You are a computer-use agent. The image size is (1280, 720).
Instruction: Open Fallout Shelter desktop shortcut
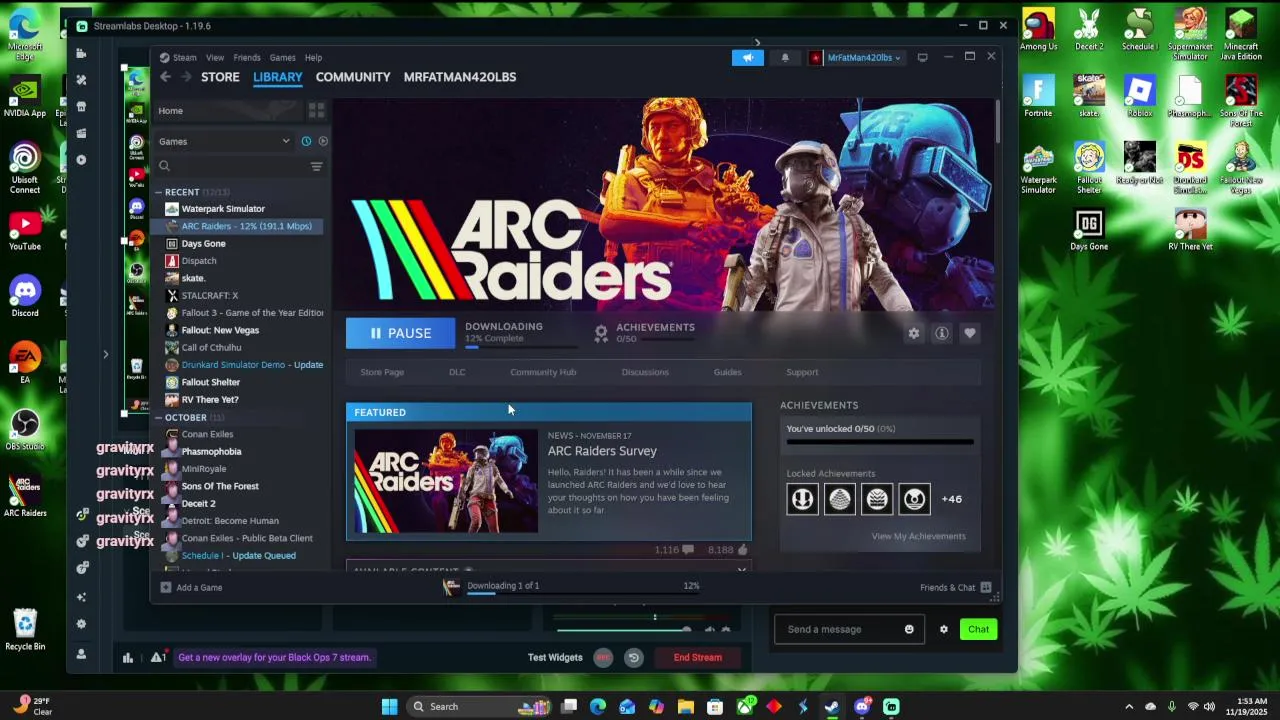[1089, 167]
